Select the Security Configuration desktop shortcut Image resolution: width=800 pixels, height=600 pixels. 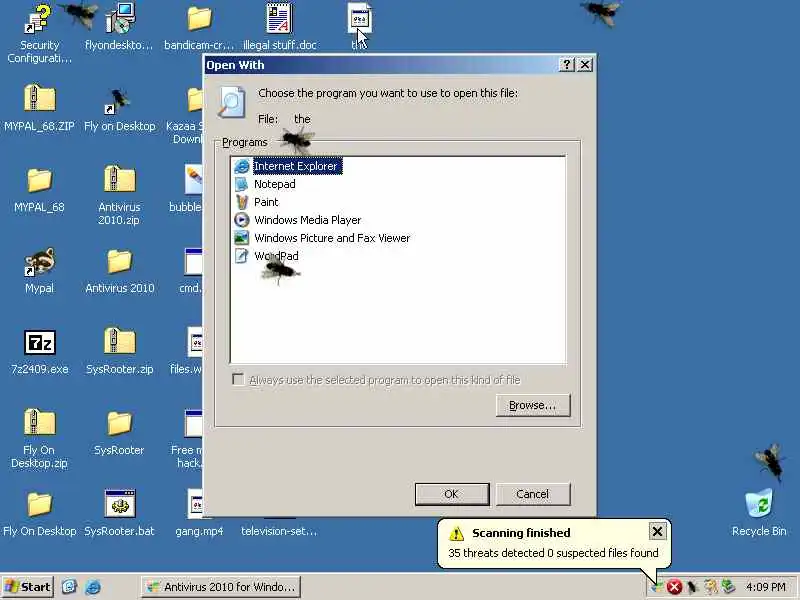click(39, 34)
